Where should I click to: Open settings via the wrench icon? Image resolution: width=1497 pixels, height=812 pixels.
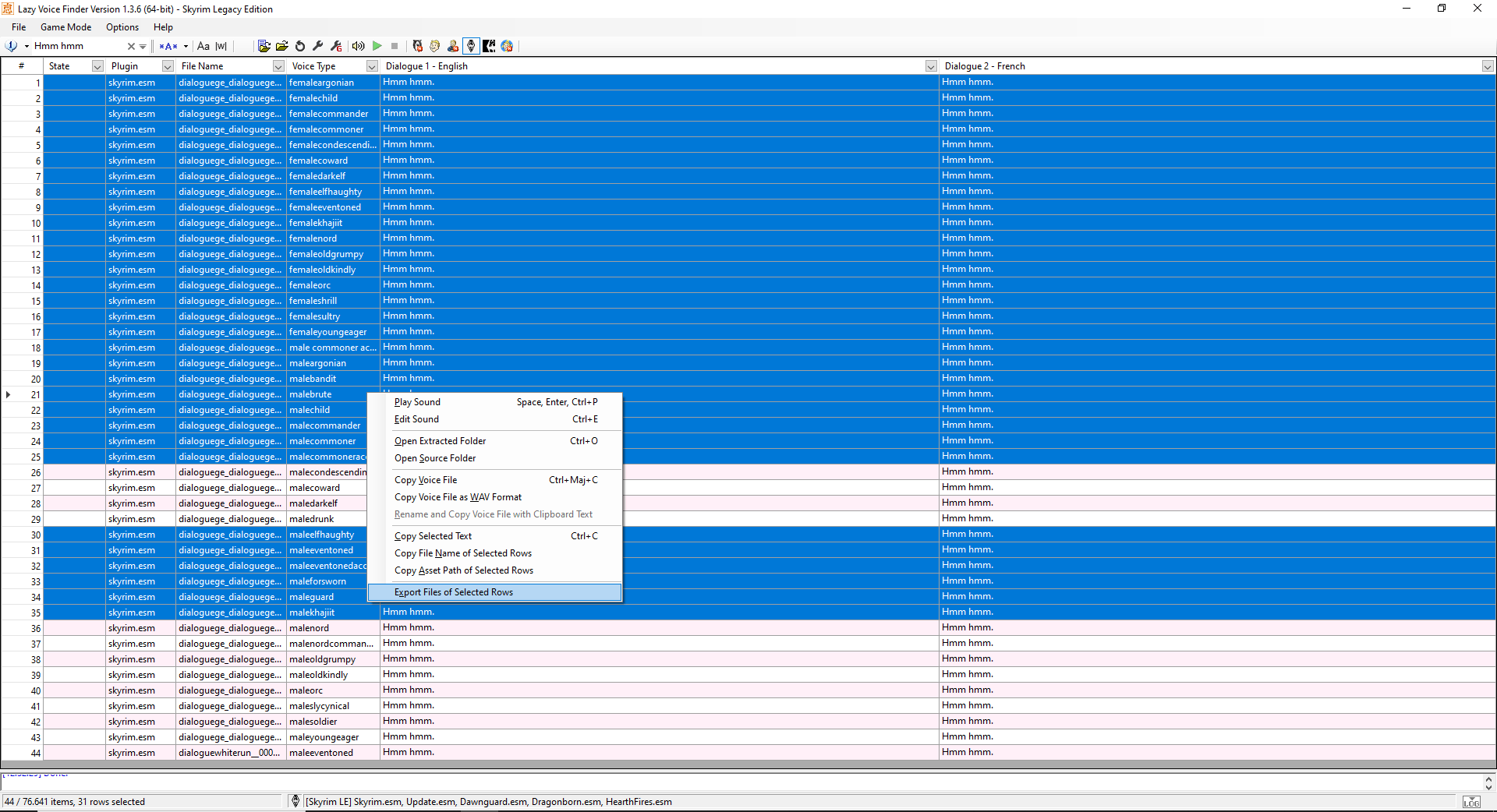[318, 46]
